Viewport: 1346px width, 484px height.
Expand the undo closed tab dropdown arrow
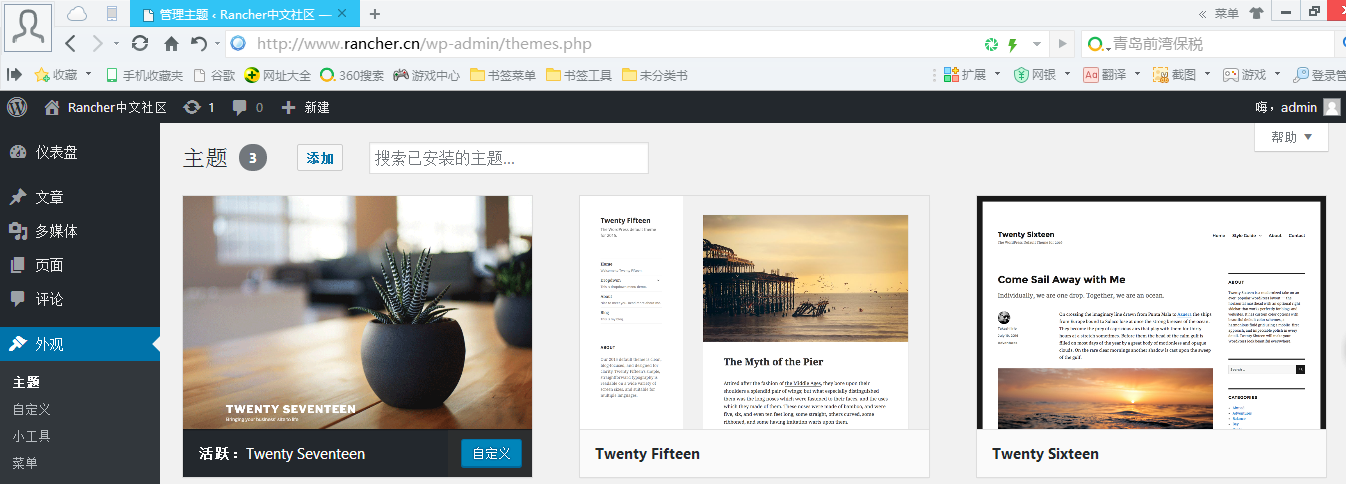click(x=216, y=44)
